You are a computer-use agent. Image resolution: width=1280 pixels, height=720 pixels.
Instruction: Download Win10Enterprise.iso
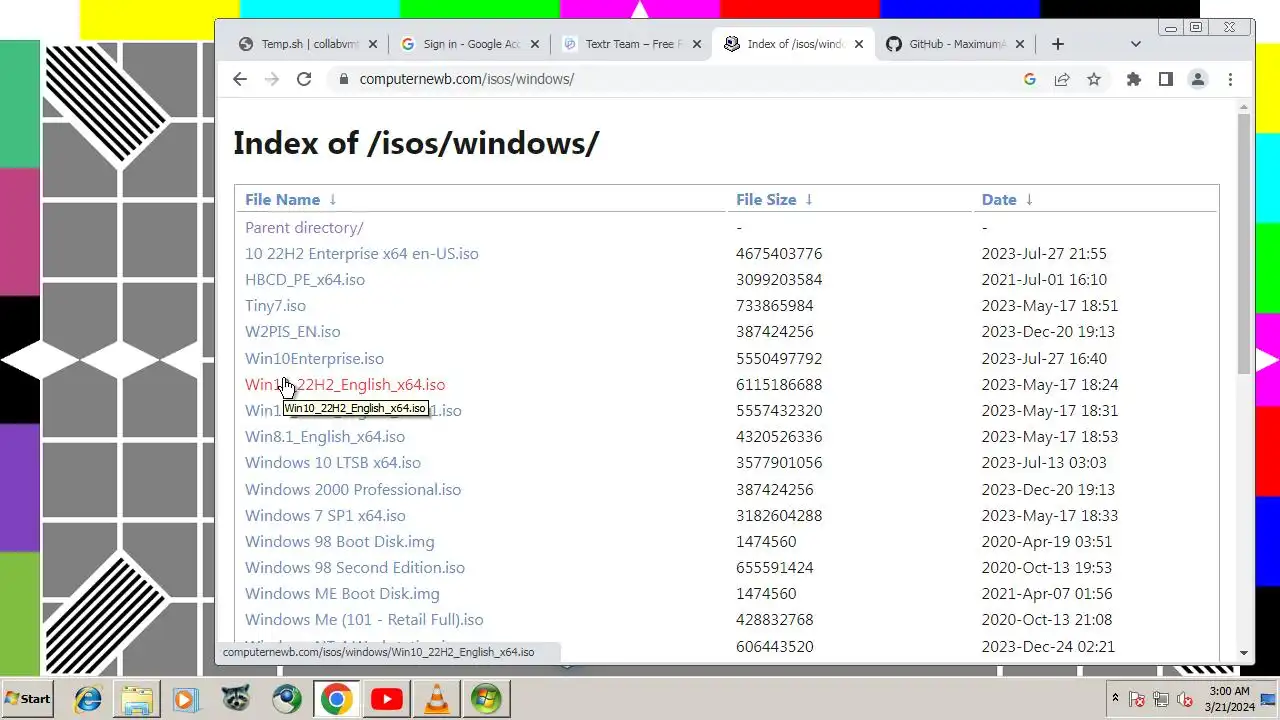(x=314, y=359)
